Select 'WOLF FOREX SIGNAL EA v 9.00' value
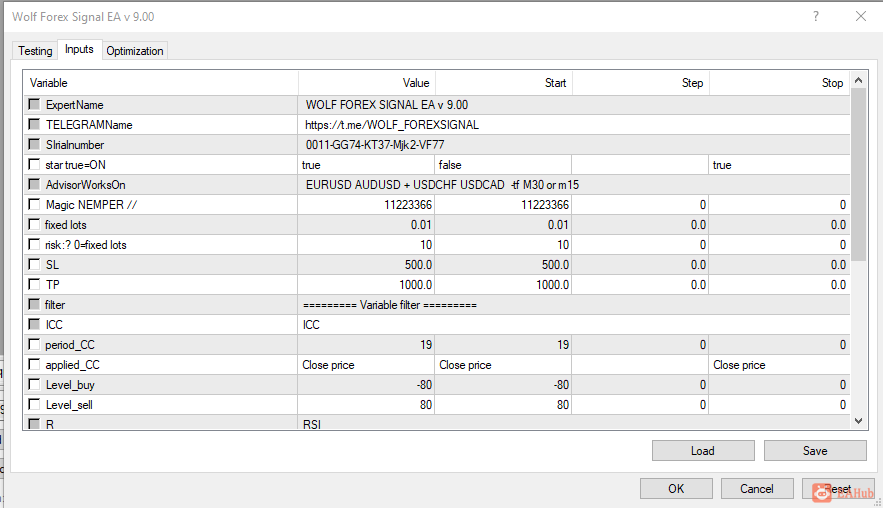 click(574, 105)
